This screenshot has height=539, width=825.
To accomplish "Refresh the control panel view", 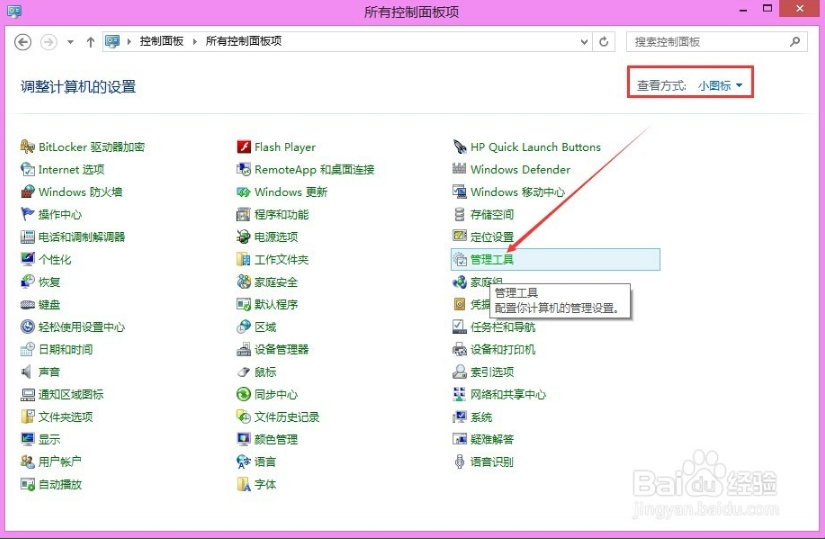I will 603,42.
